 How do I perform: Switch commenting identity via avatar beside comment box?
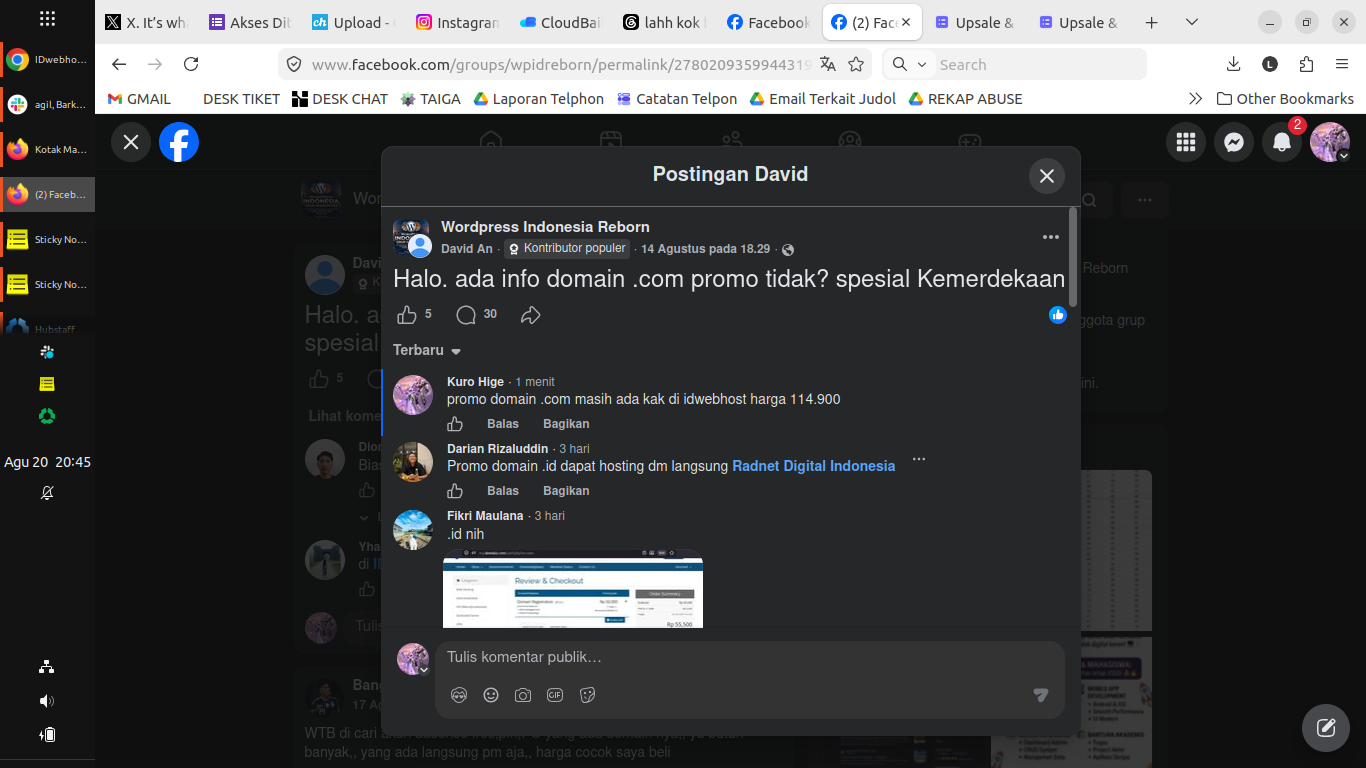(413, 659)
